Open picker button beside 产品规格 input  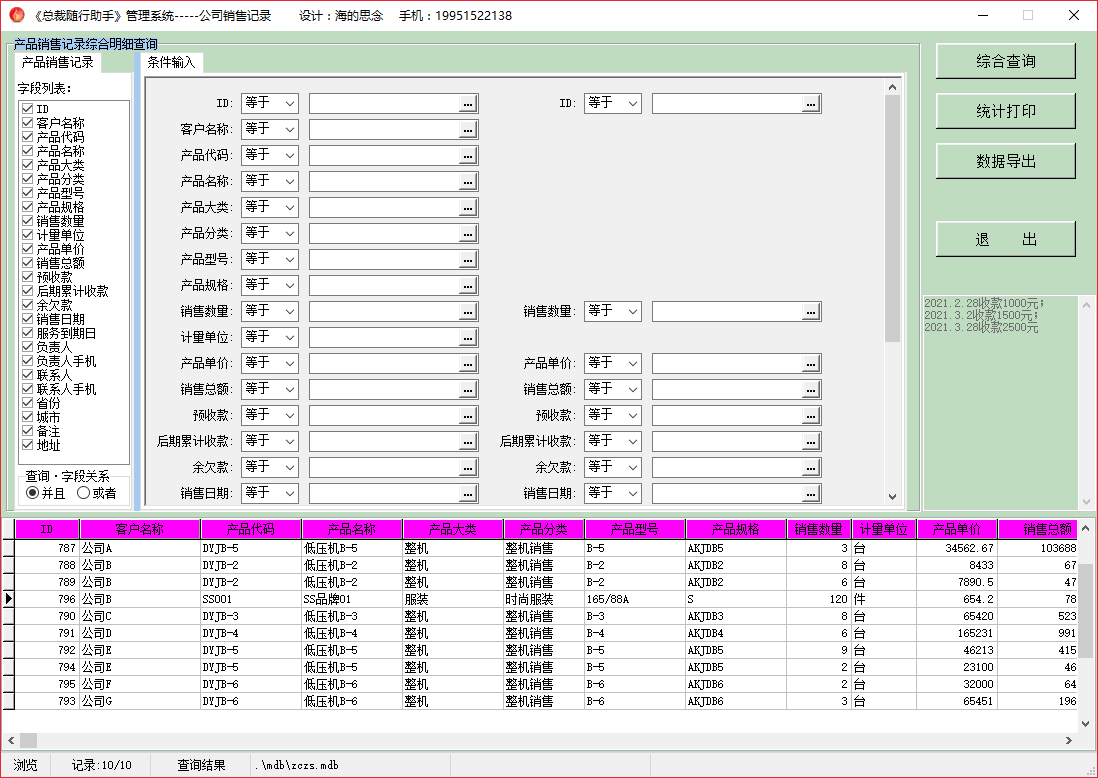pos(468,286)
